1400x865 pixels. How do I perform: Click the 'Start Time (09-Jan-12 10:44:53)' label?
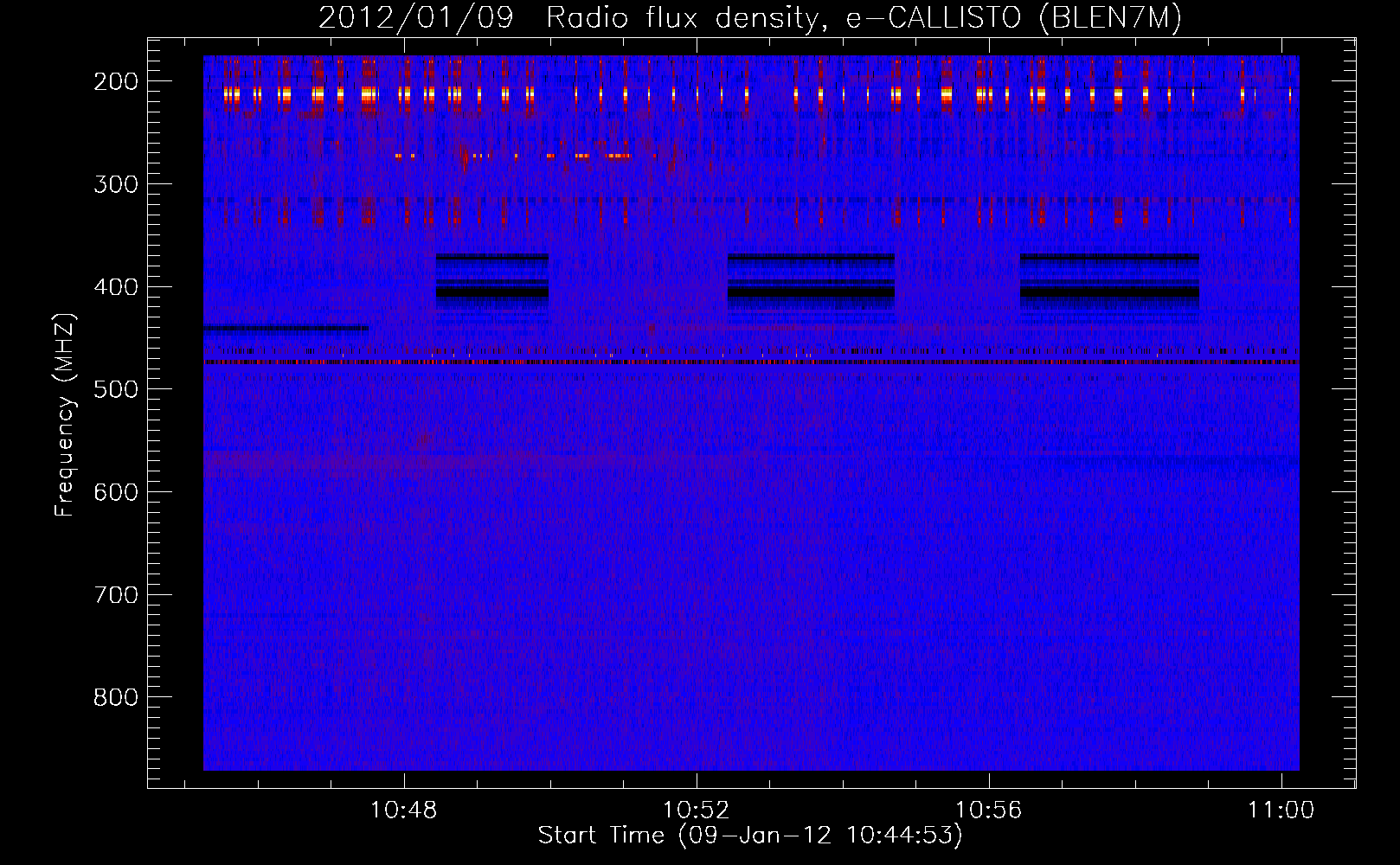click(750, 836)
